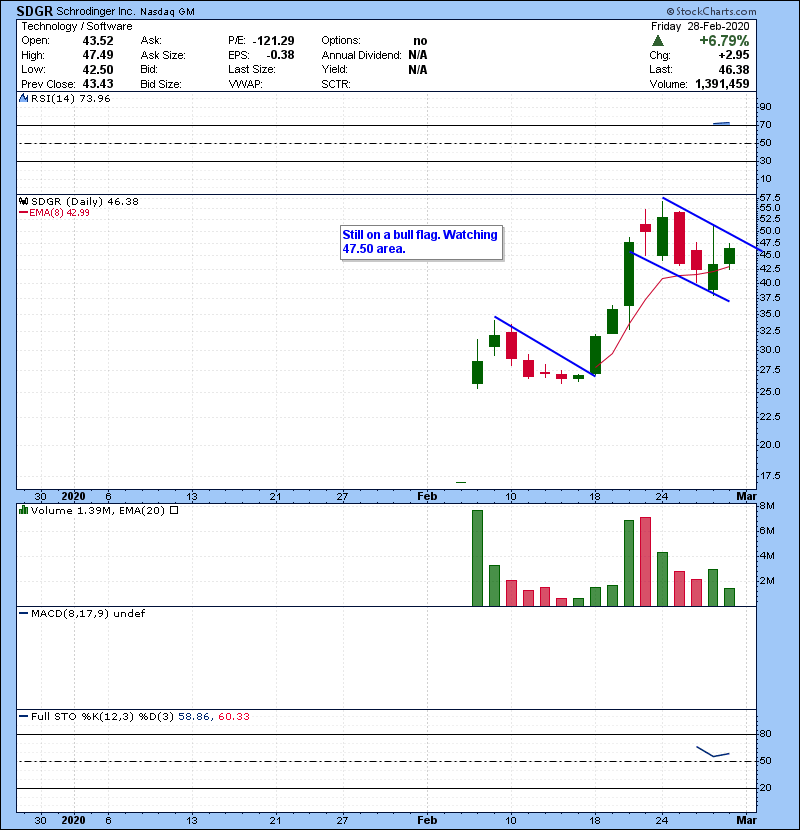Screen dimensions: 800x830
Task: Click the 80 level on stochastic axis
Action: [765, 734]
